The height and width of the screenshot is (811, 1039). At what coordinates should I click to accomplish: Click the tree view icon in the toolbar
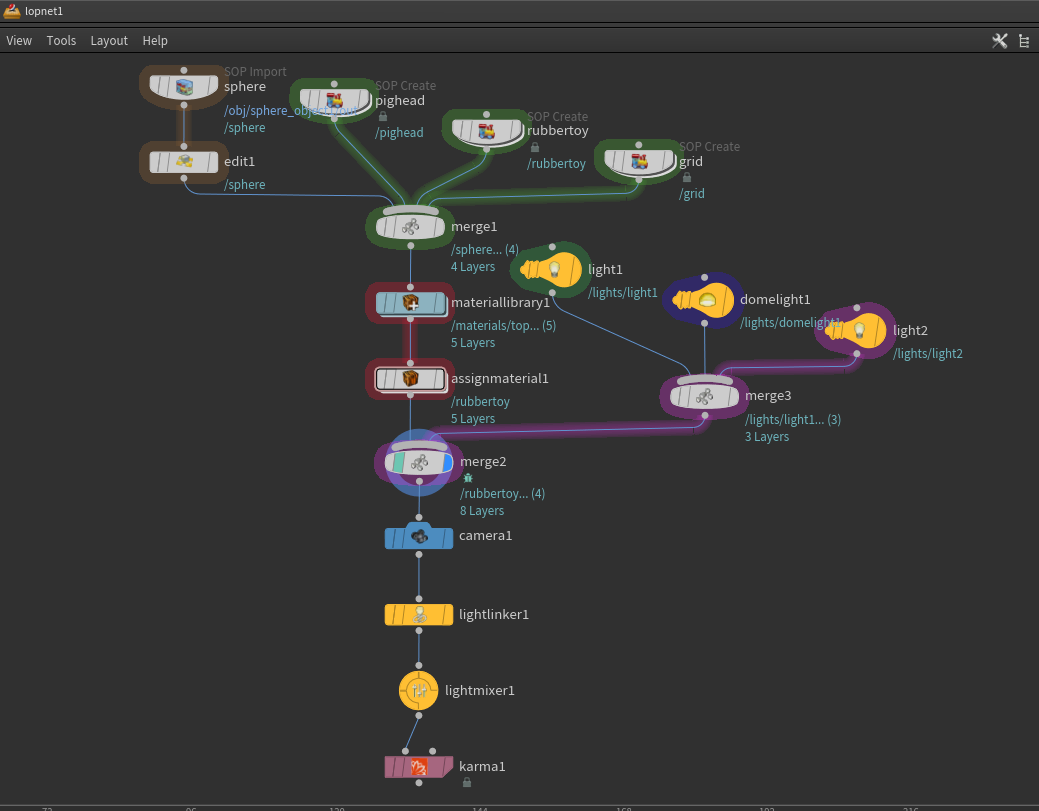tap(1023, 41)
